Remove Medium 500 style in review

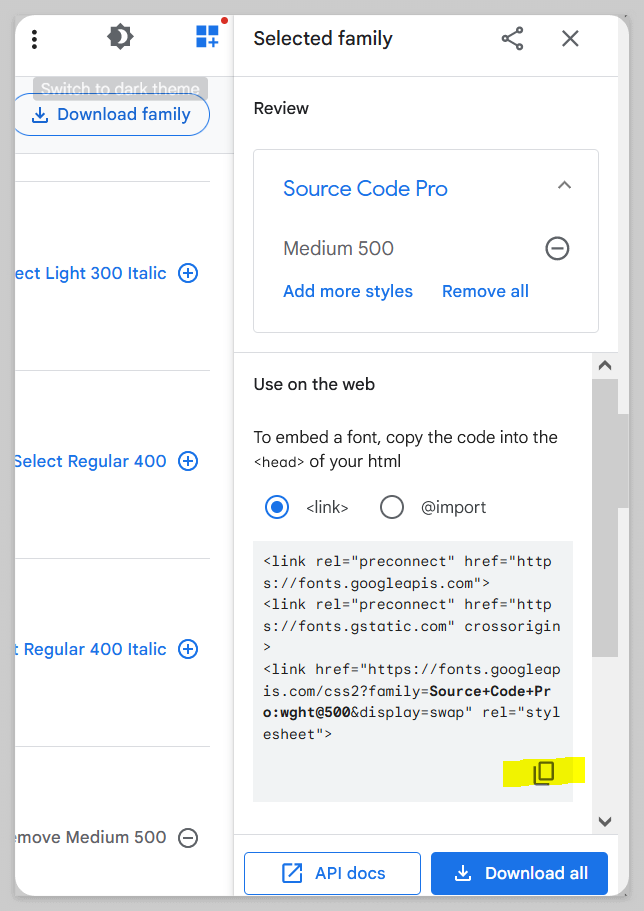click(x=557, y=249)
